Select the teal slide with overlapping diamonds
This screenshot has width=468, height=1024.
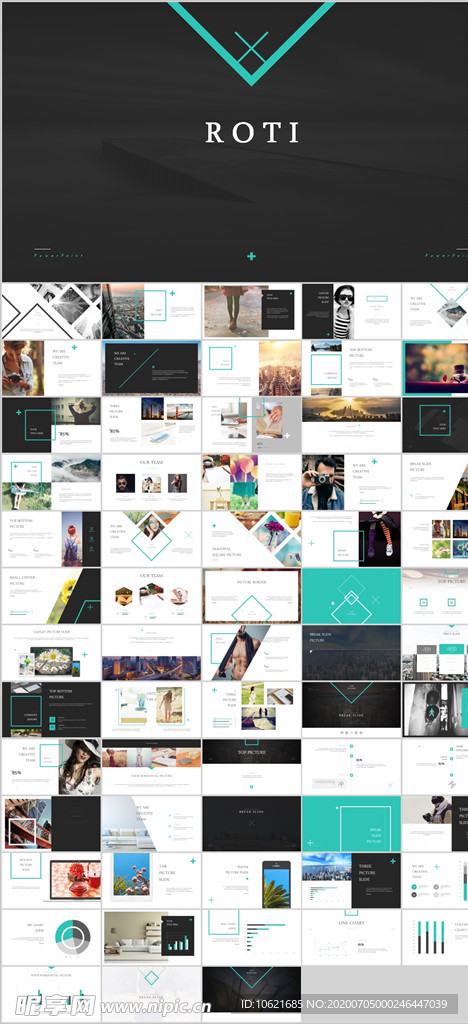point(351,596)
